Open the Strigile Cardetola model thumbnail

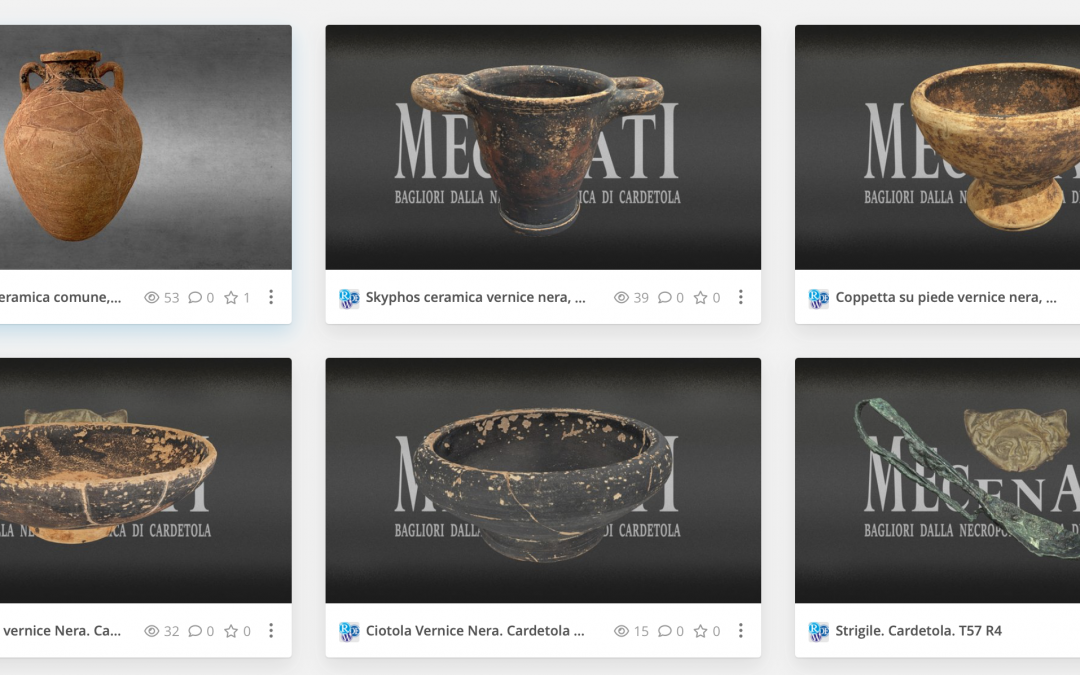937,481
